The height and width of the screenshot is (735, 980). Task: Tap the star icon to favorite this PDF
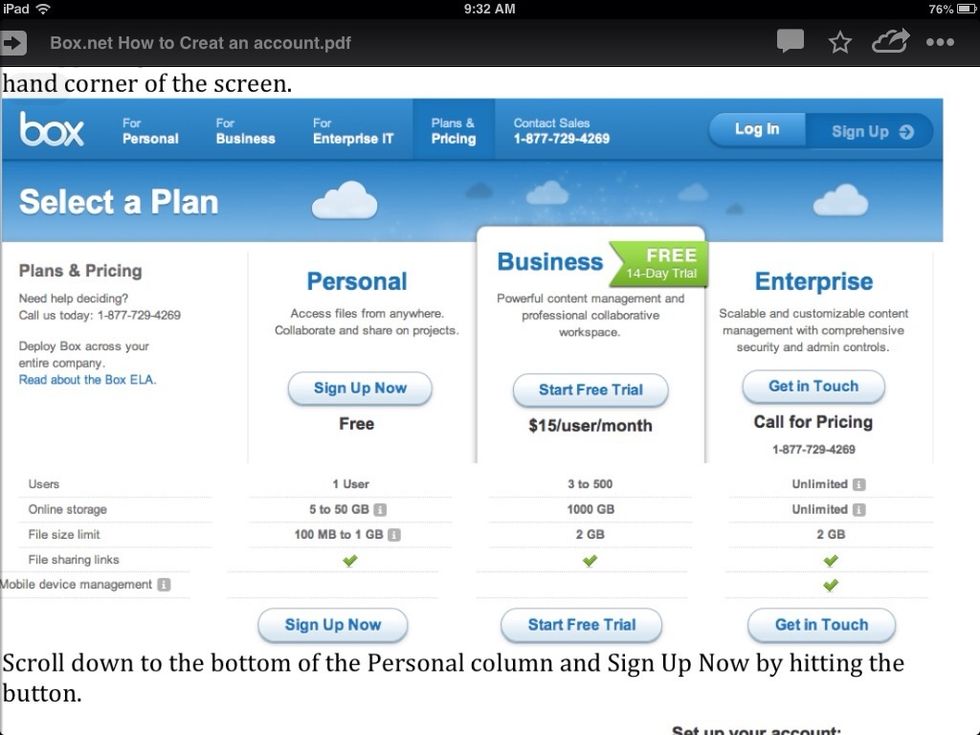840,42
